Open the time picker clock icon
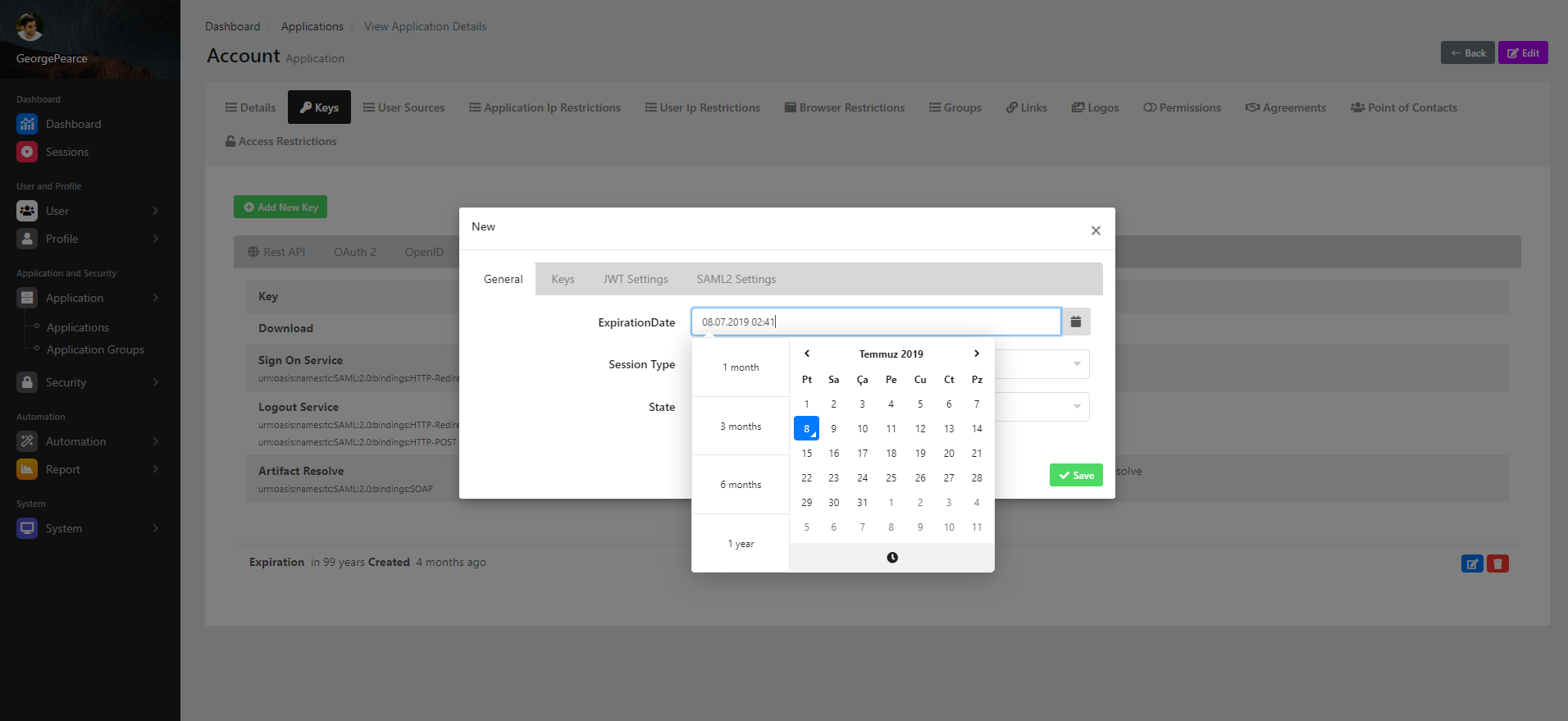Viewport: 1568px width, 721px height. (892, 558)
